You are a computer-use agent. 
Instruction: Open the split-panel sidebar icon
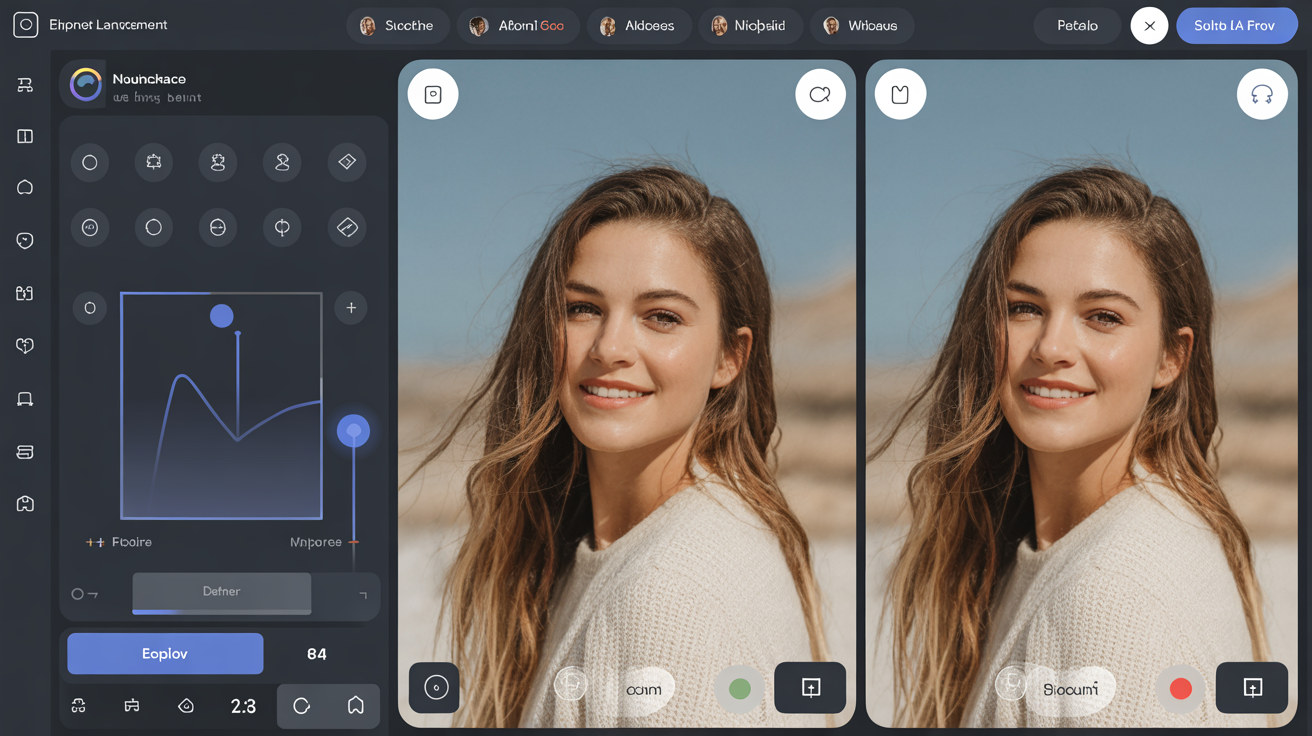(x=25, y=136)
